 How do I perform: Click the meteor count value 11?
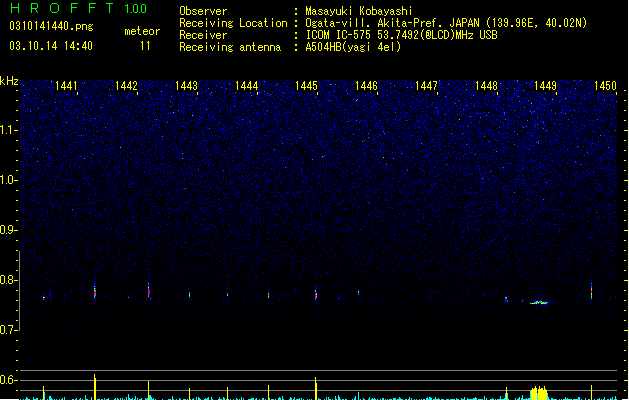coord(145,46)
